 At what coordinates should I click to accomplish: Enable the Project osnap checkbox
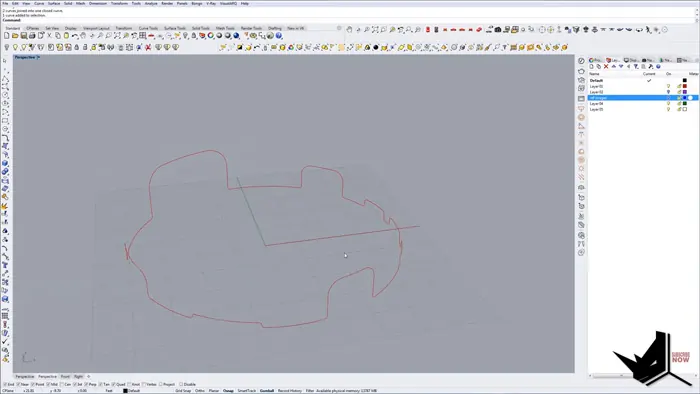coord(161,384)
